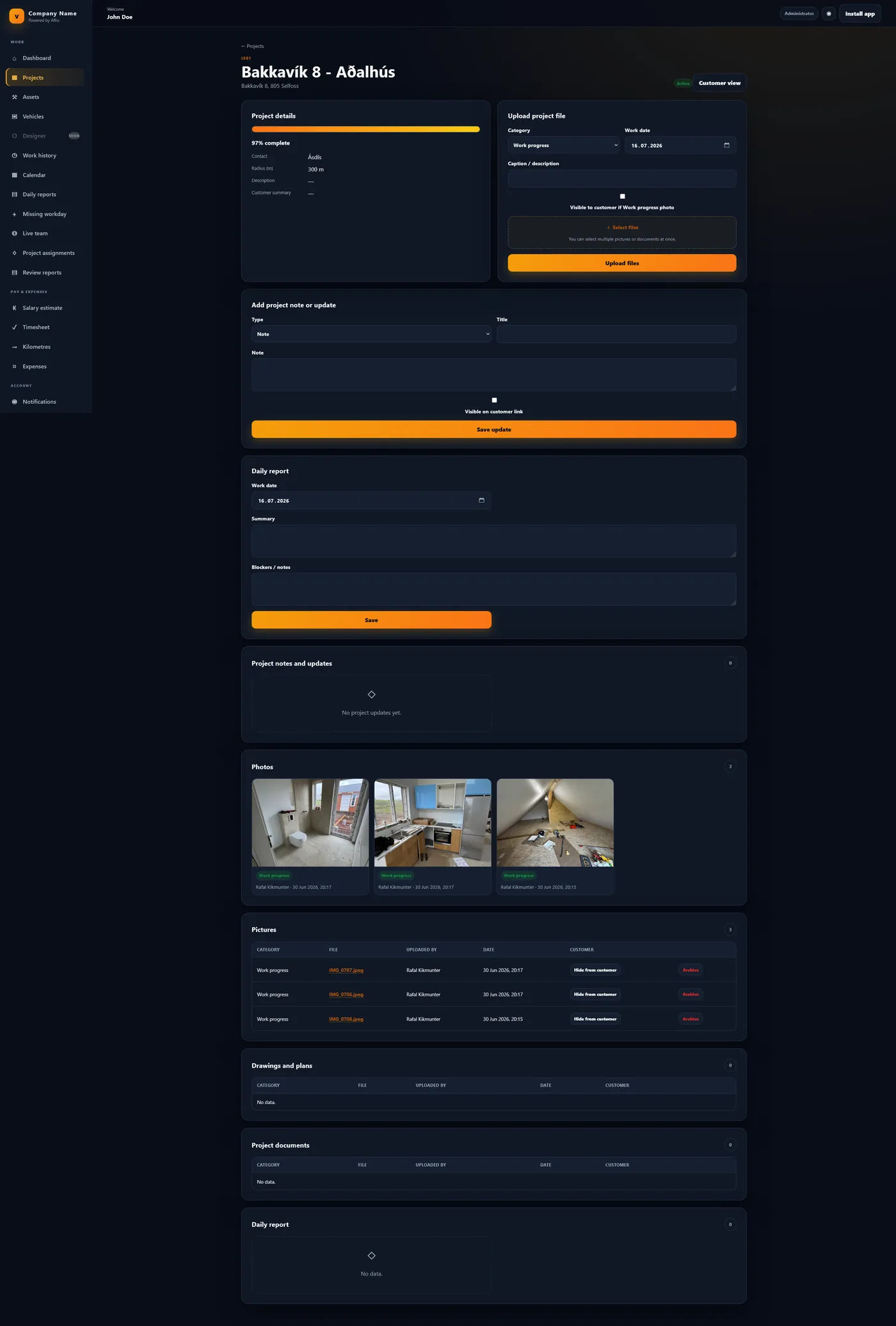Open the IMG_0707.jpeg file link
Viewport: 896px width, 1326px height.
346,970
